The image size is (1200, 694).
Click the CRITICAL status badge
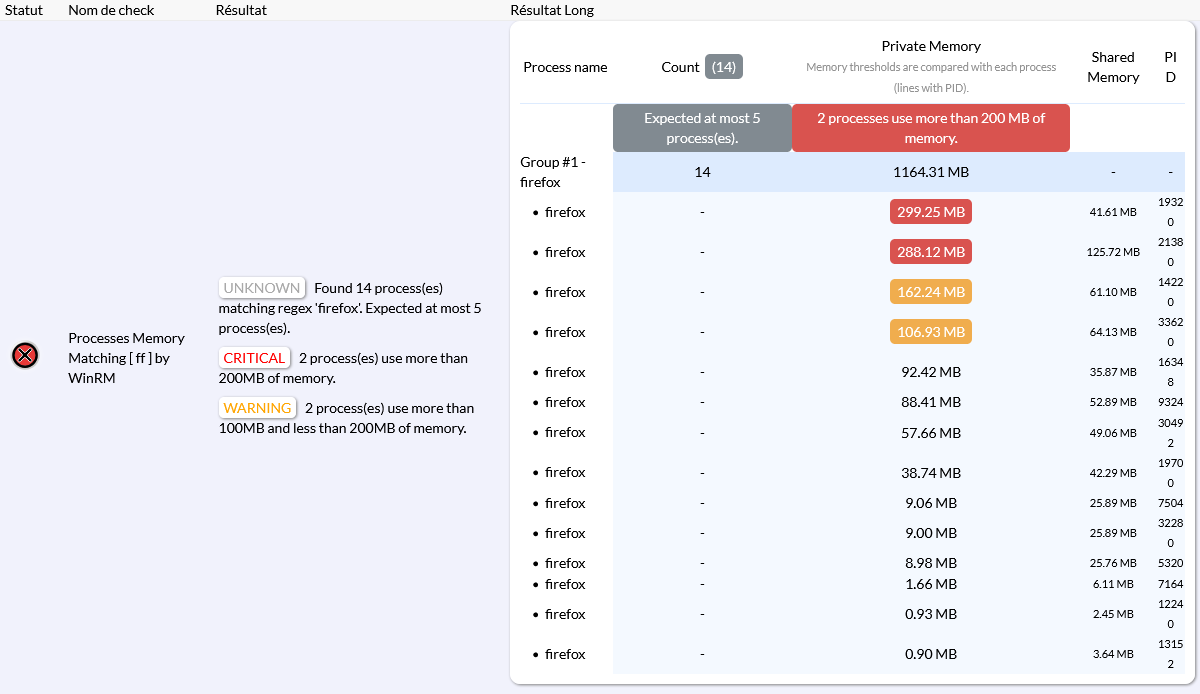pos(254,358)
